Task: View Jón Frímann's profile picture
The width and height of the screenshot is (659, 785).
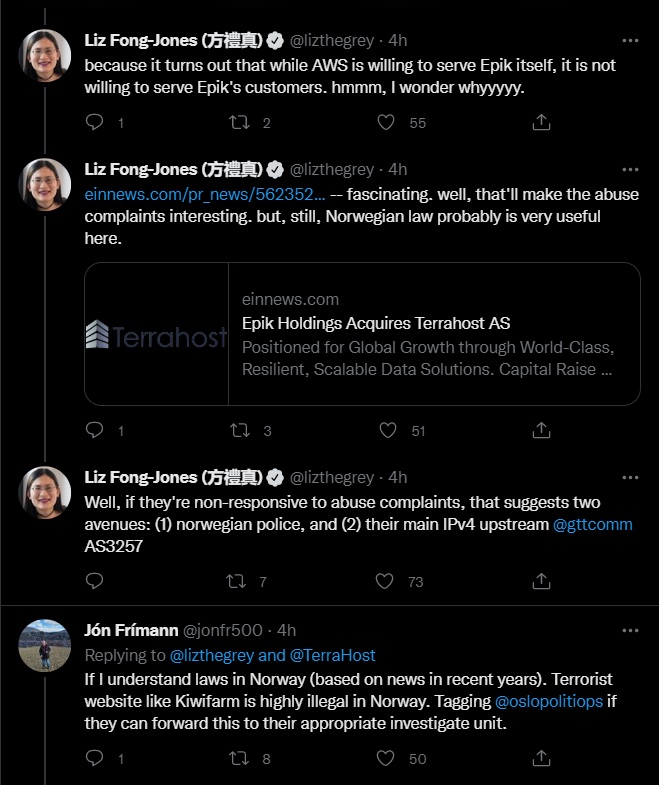Action: (45, 645)
